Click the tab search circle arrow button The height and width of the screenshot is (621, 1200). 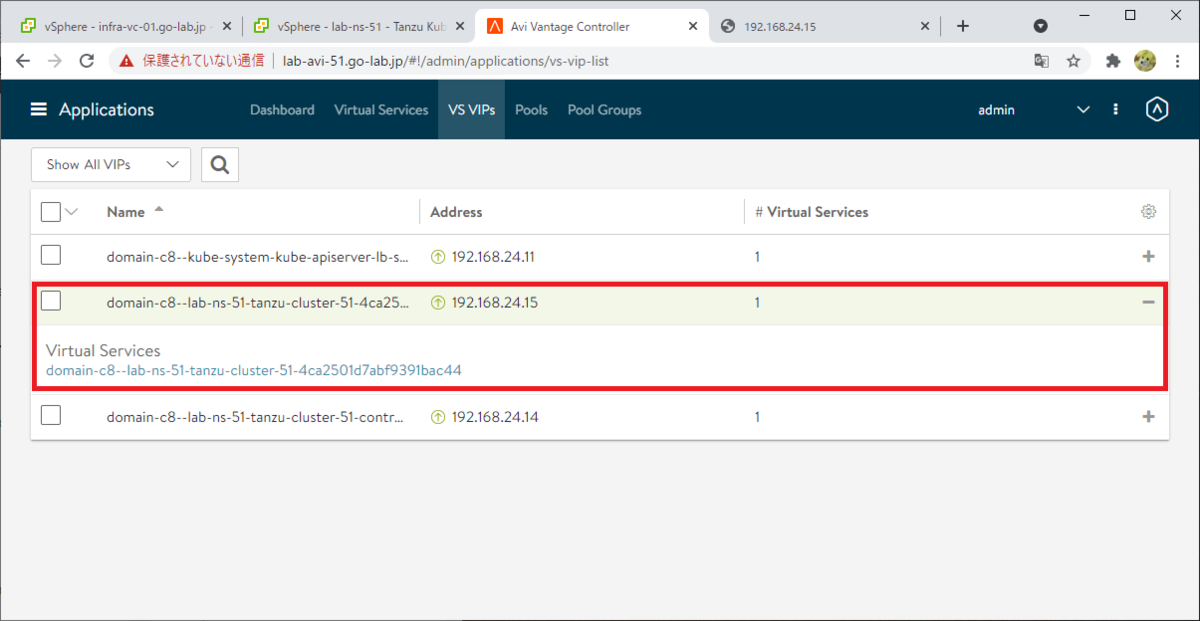(1040, 26)
